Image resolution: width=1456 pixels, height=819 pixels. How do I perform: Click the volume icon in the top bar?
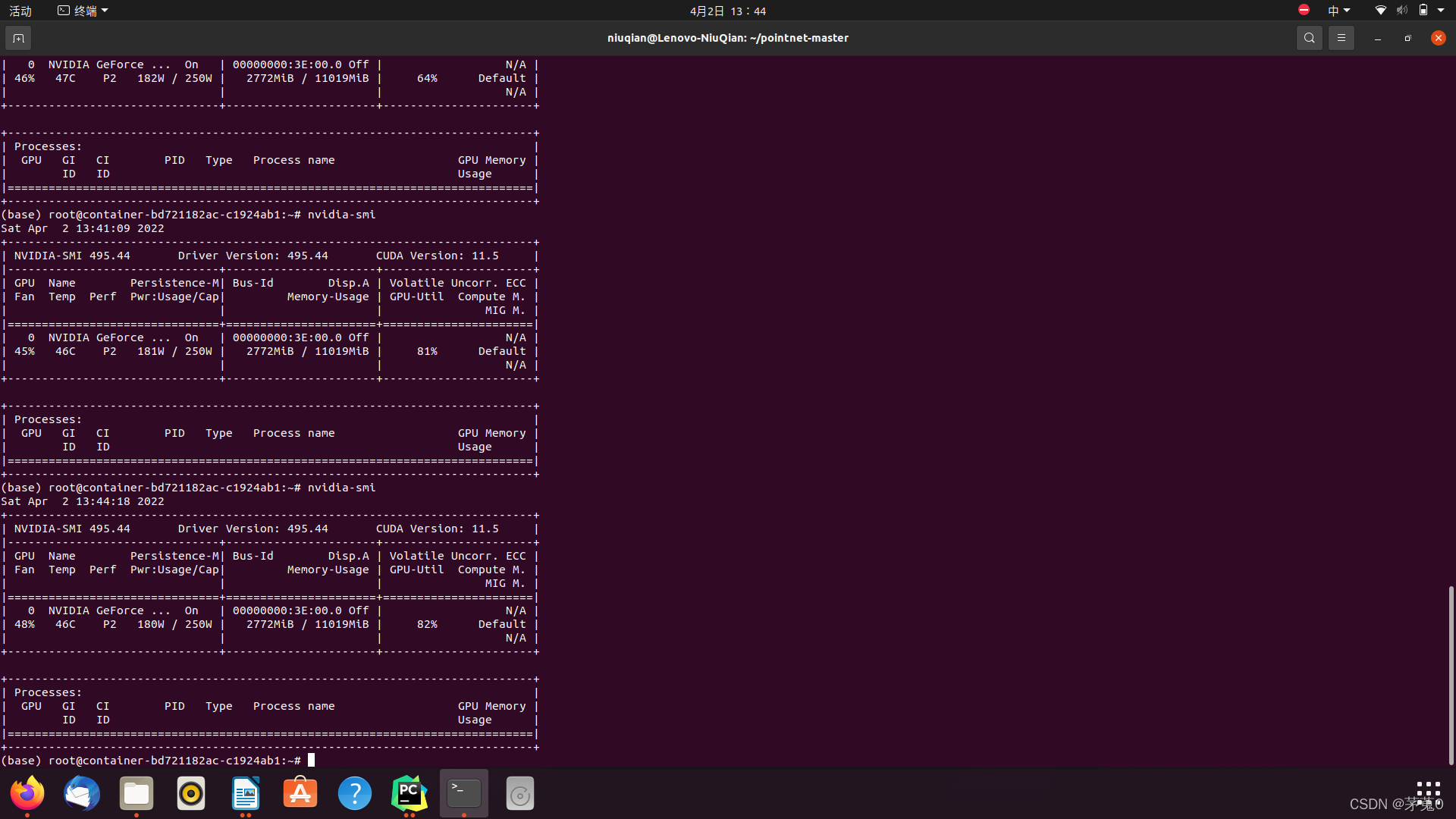pyautogui.click(x=1402, y=11)
